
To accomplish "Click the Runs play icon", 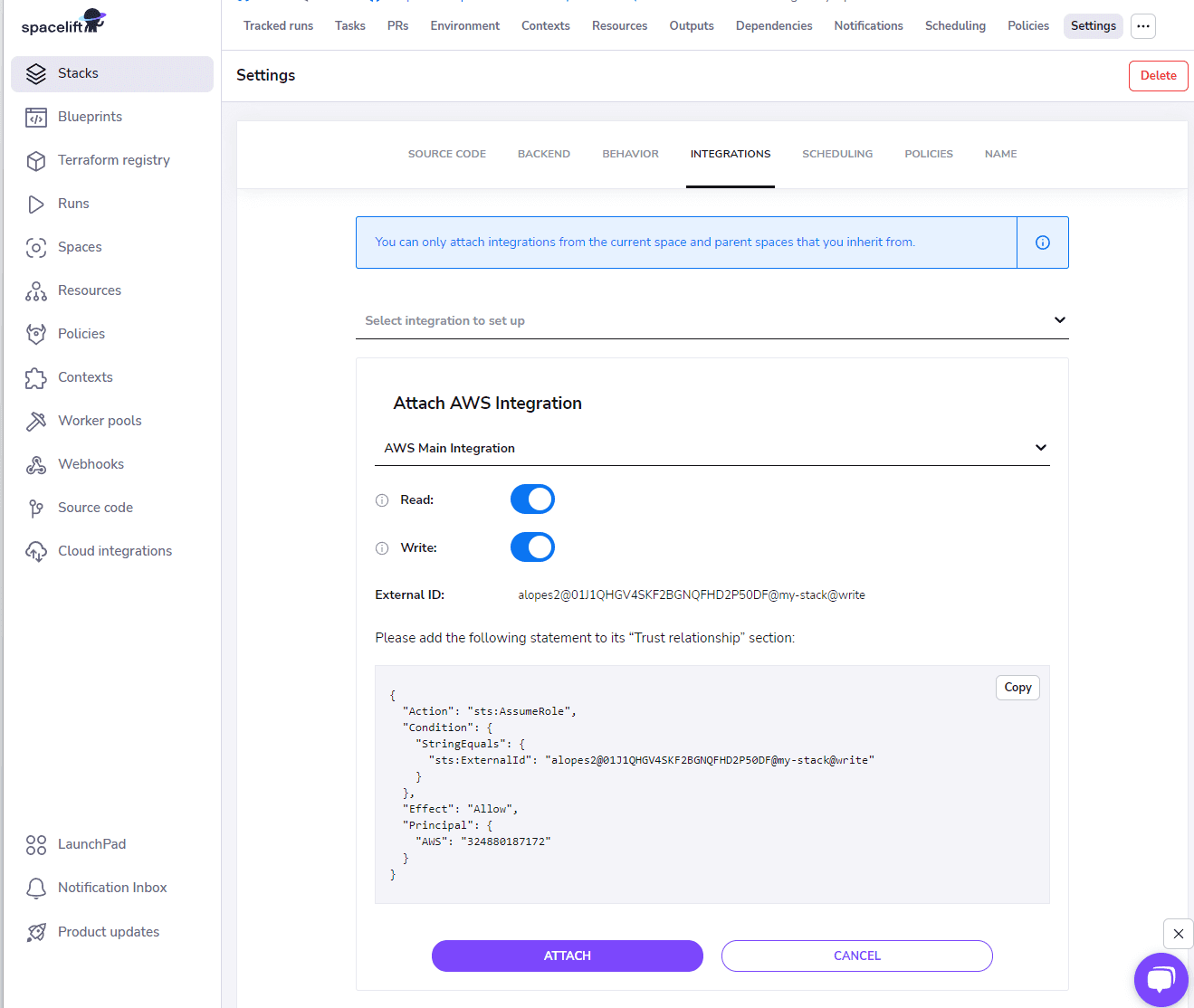I will [36, 204].
